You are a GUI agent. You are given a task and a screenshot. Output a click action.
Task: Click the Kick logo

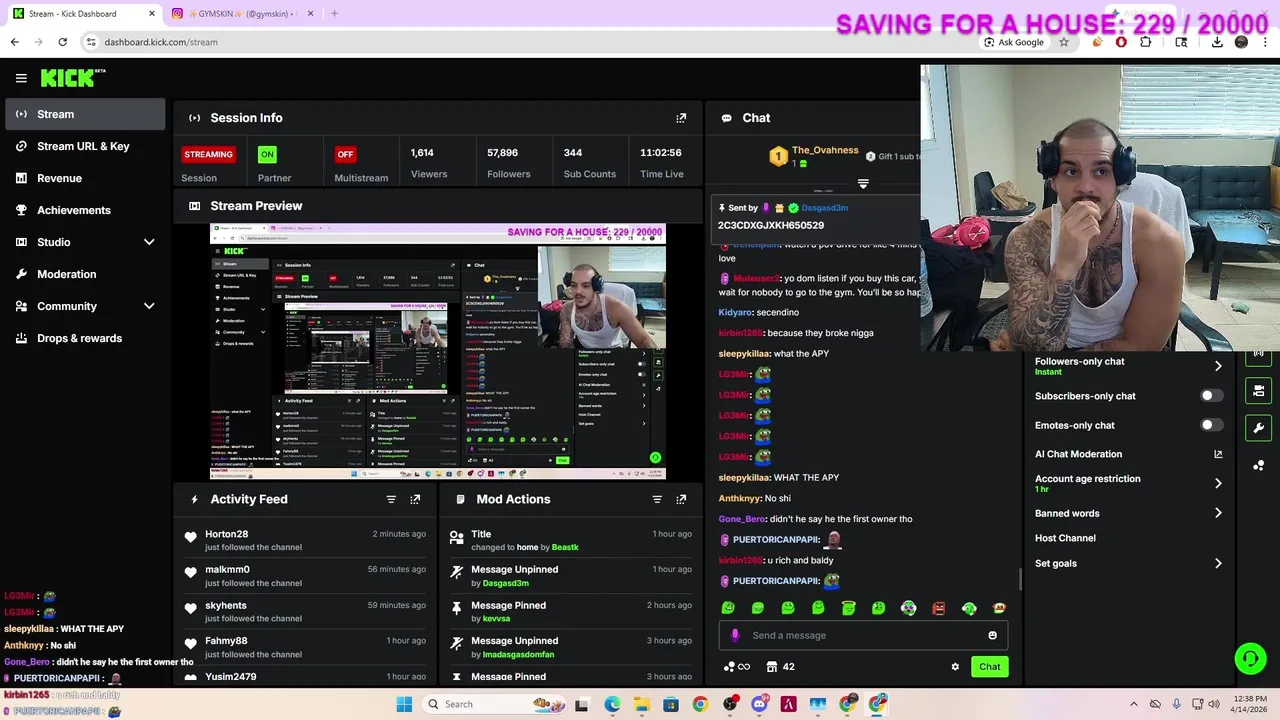pyautogui.click(x=72, y=78)
